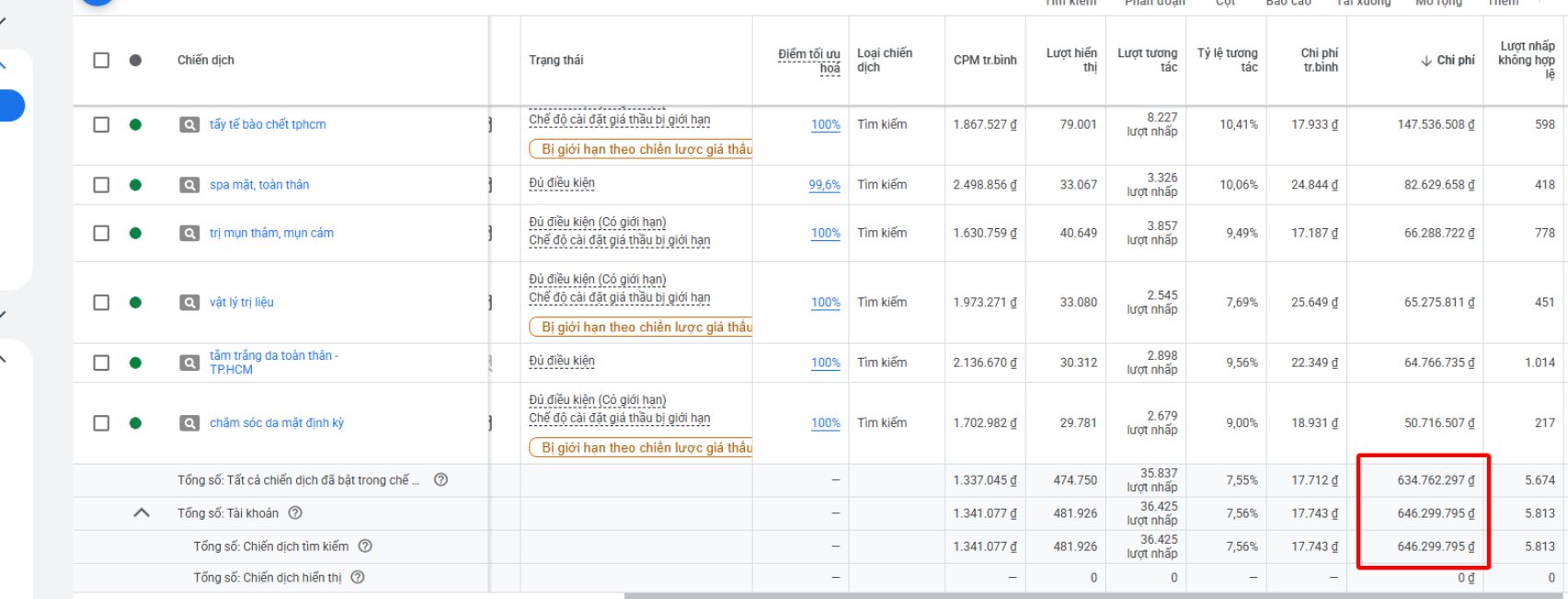Show help for Tổng số: Chiến dịch hiển thị
This screenshot has height=599, width=1568.
358,577
